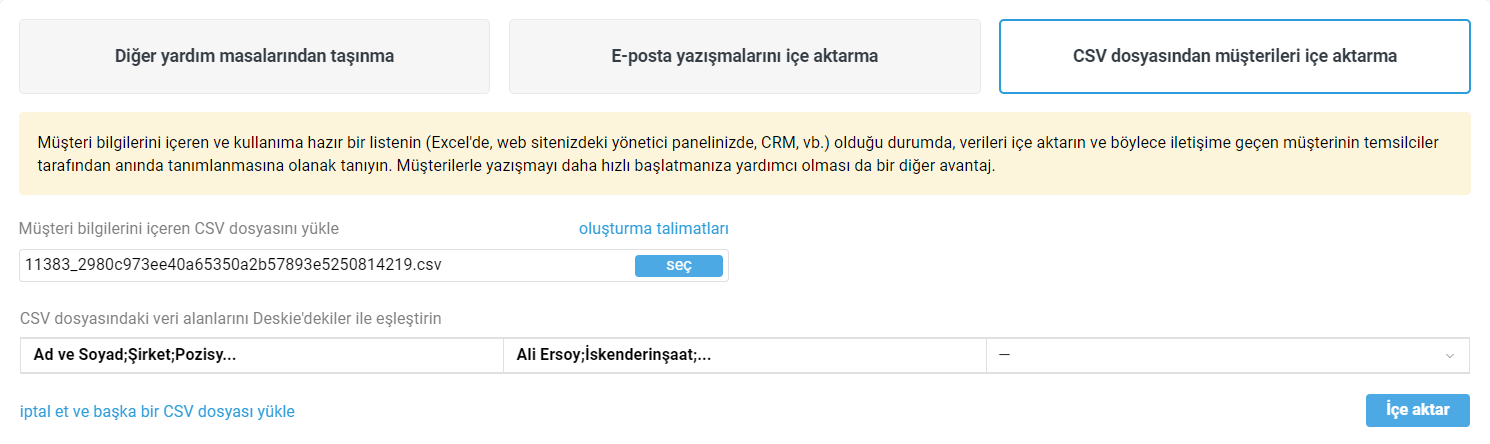Open the "Diğer yardım masalarından taşınma" tab
The height and width of the screenshot is (444, 1490).
(254, 56)
